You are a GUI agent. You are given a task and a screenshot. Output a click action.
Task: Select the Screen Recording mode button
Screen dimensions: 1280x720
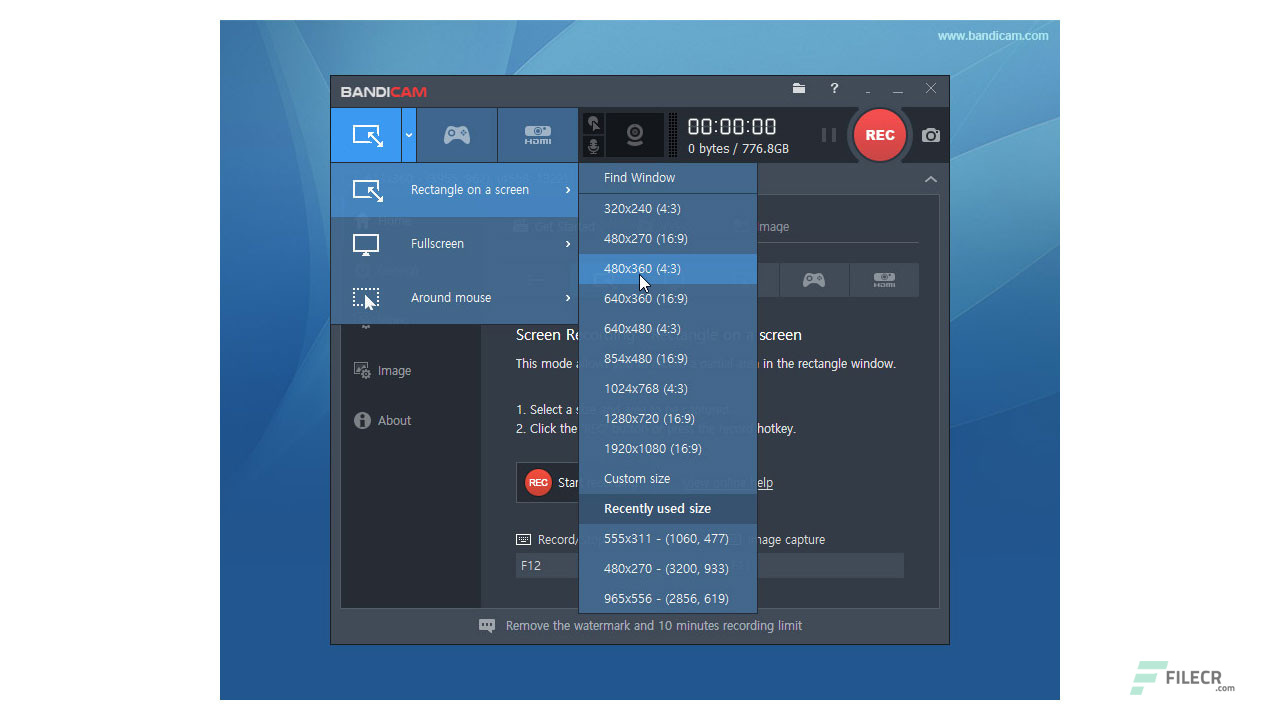pyautogui.click(x=366, y=135)
